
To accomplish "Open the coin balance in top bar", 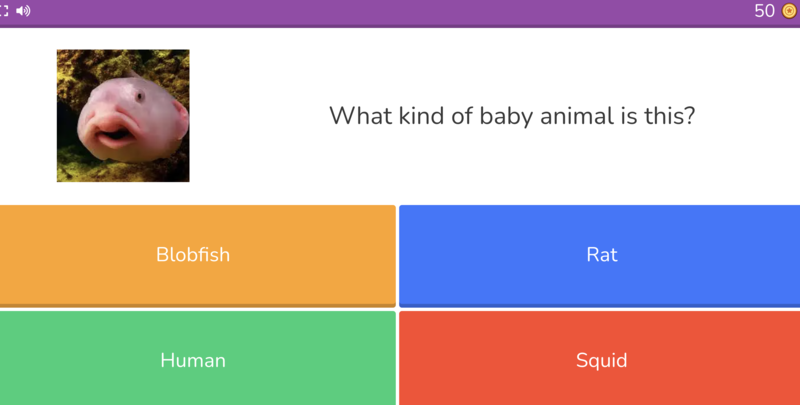I will coord(775,11).
